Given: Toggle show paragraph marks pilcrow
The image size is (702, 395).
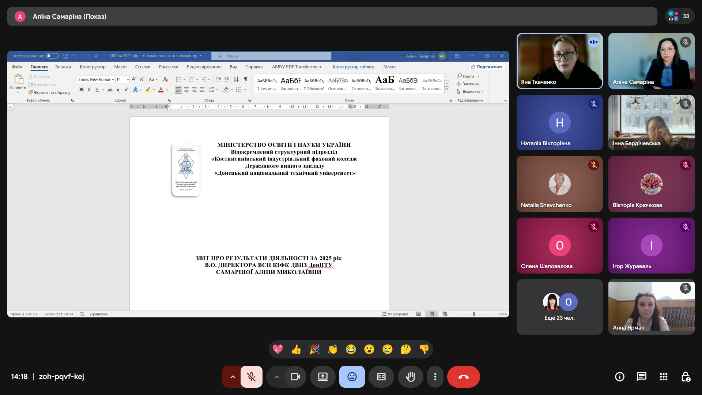Looking at the screenshot, I should (245, 79).
